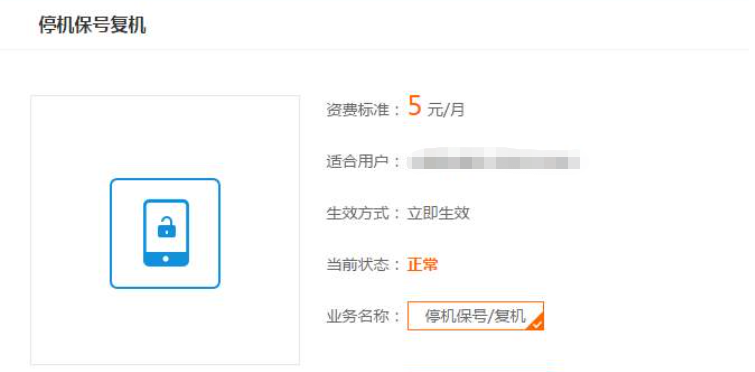
Task: Click the blue phone unlock icon
Action: [166, 233]
